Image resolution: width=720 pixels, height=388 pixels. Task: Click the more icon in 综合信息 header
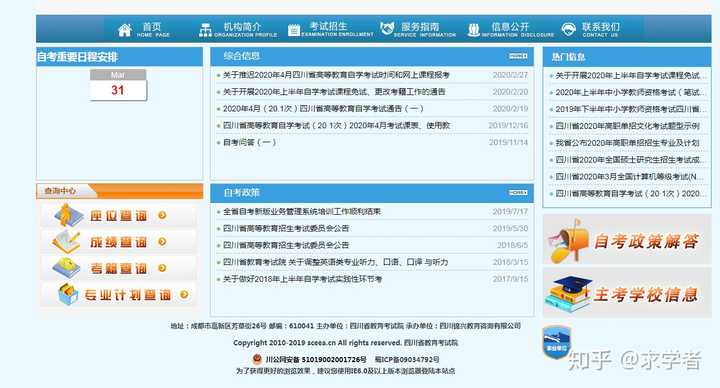pos(518,56)
